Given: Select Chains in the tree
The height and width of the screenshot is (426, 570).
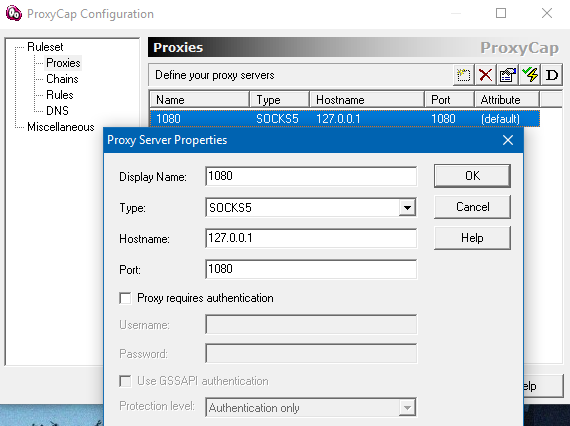Looking at the screenshot, I should (62, 79).
